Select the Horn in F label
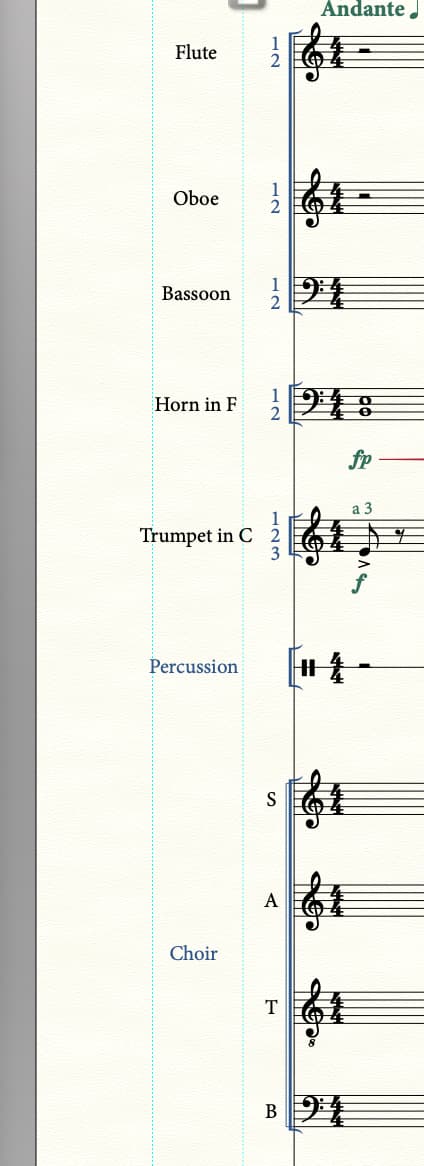Screen dimensions: 424x1166 pyautogui.click(x=196, y=405)
